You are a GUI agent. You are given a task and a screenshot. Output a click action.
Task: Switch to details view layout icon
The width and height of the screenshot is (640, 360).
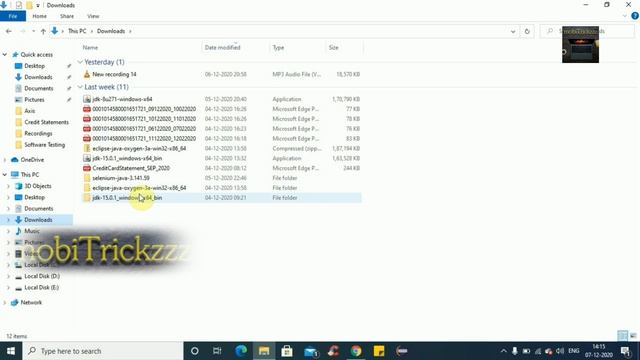coord(622,336)
